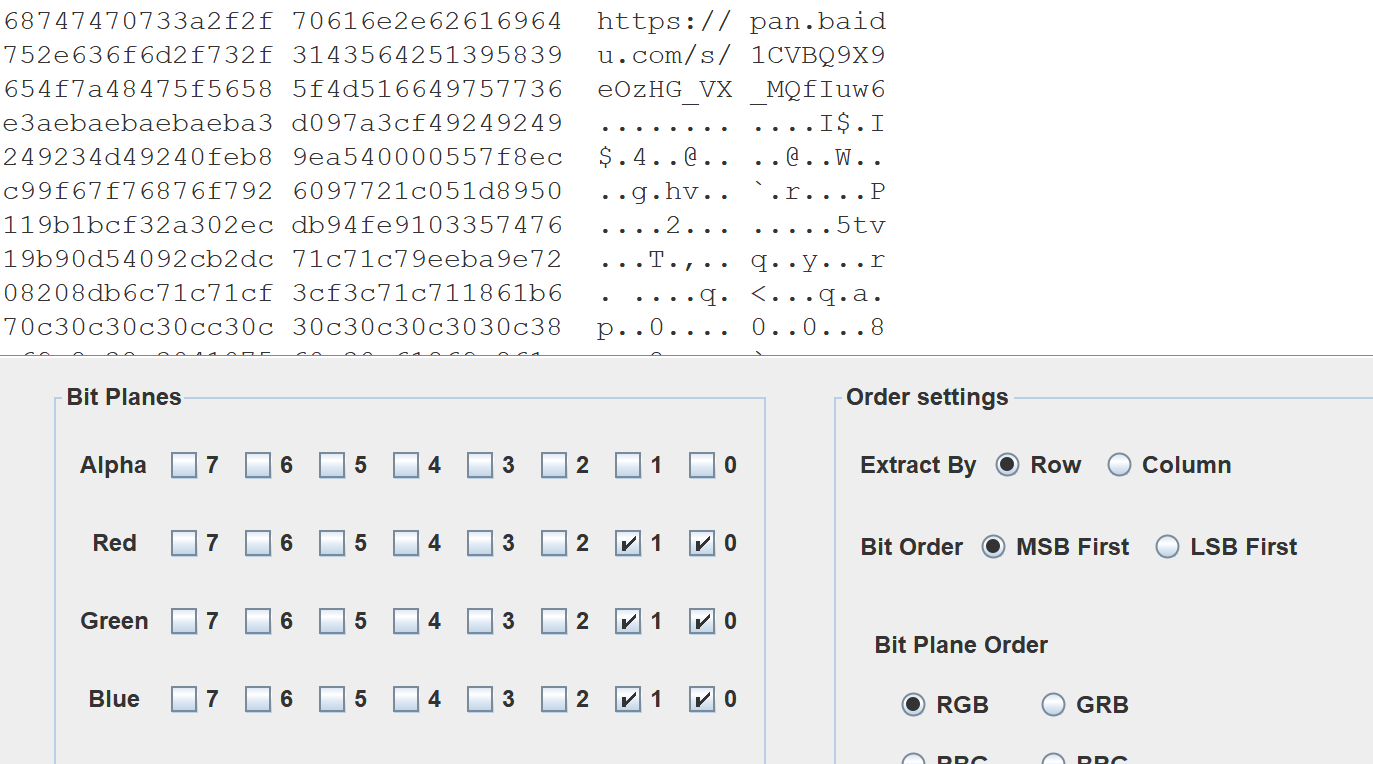Select Extract By Column option
The height and width of the screenshot is (764, 1373).
tap(1120, 465)
